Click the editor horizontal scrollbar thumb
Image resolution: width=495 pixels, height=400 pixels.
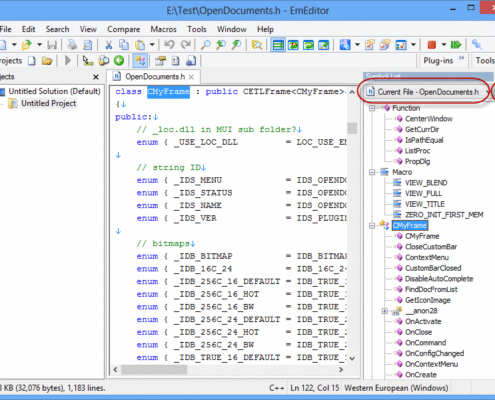tap(154, 370)
